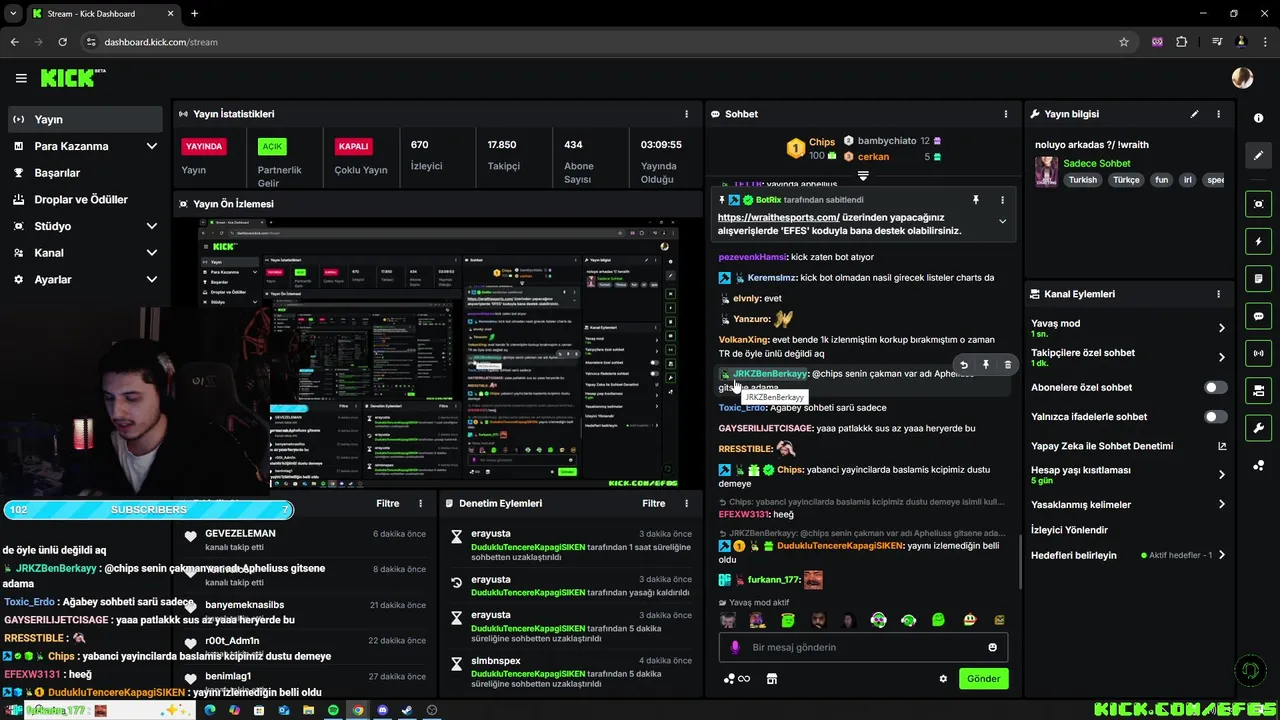
Task: Toggle Yalnızca ifadelerle sohbet switch
Action: click(1215, 416)
